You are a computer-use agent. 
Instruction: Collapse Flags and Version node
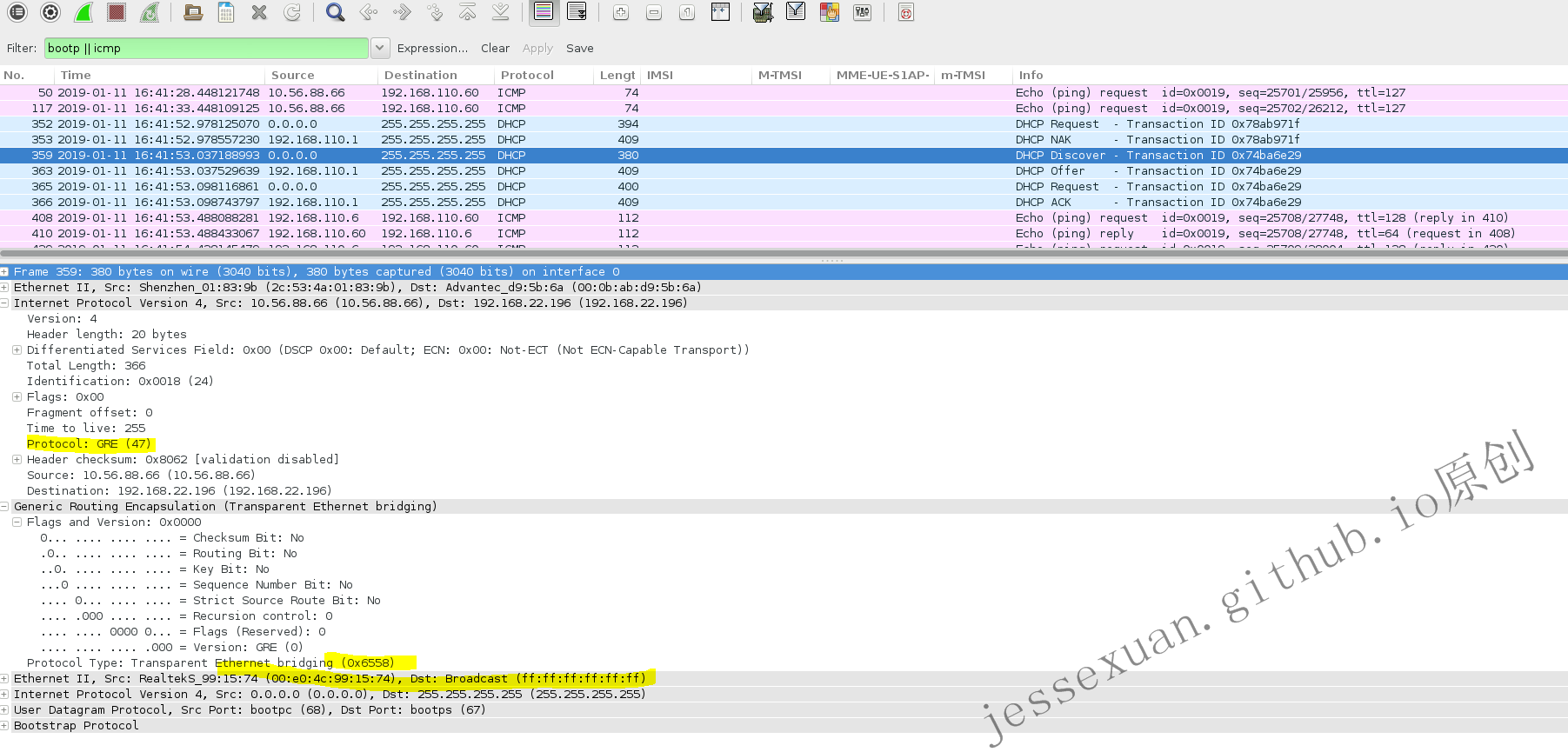pos(17,522)
